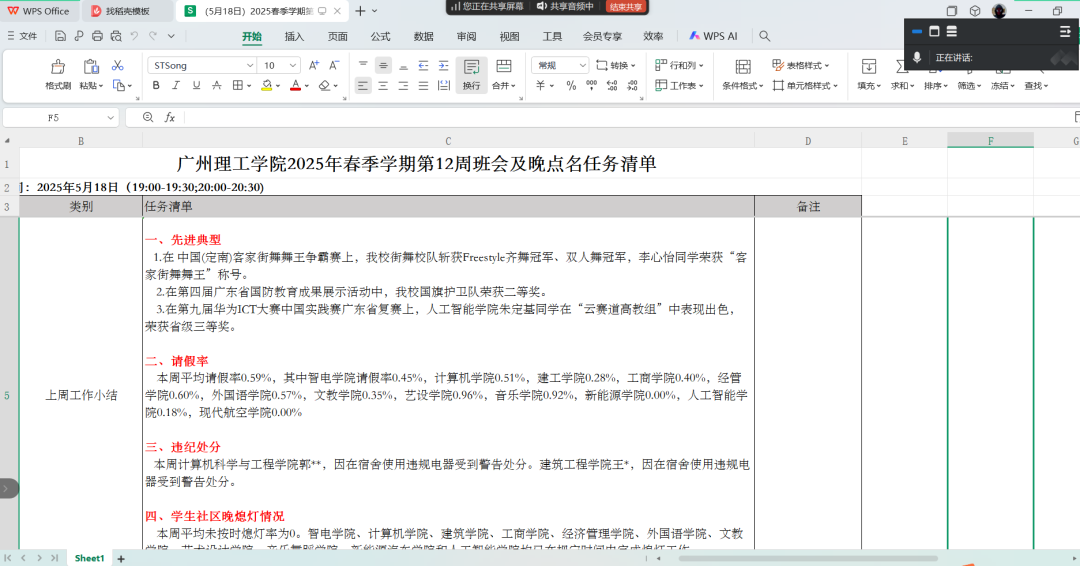Click the Cut scissors icon

[x=117, y=65]
